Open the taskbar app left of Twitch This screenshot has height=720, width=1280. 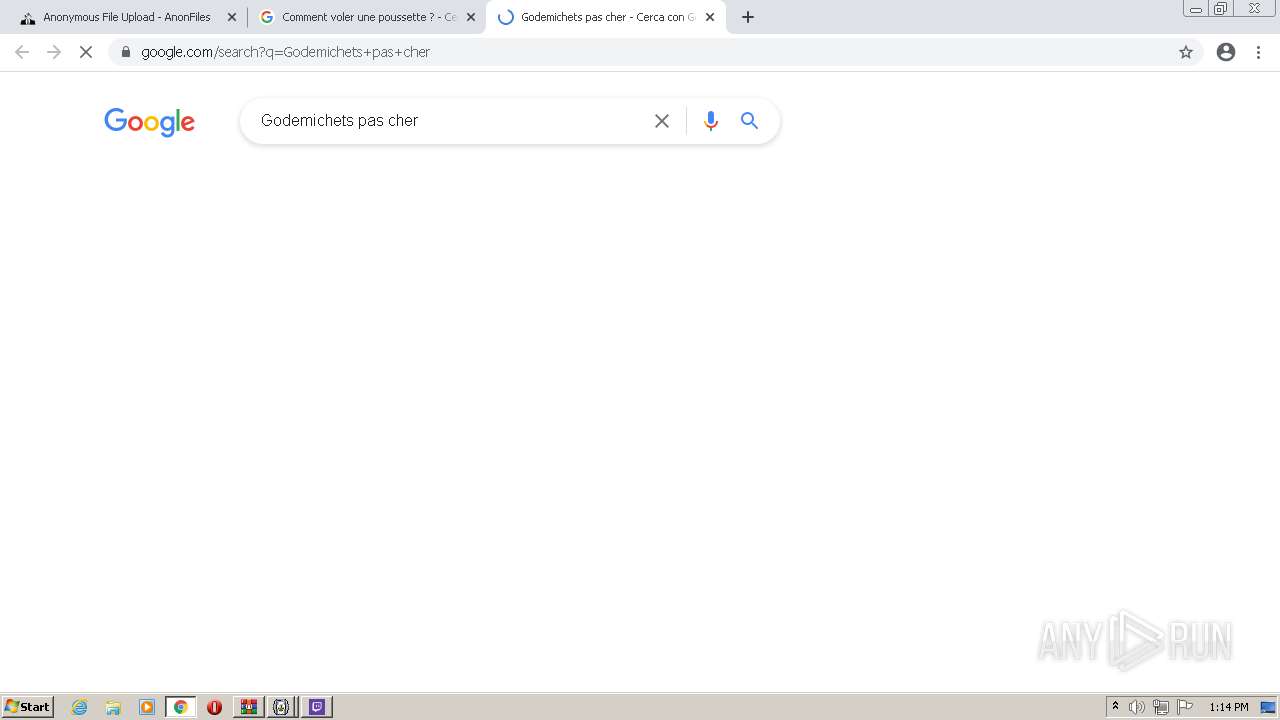coord(282,707)
